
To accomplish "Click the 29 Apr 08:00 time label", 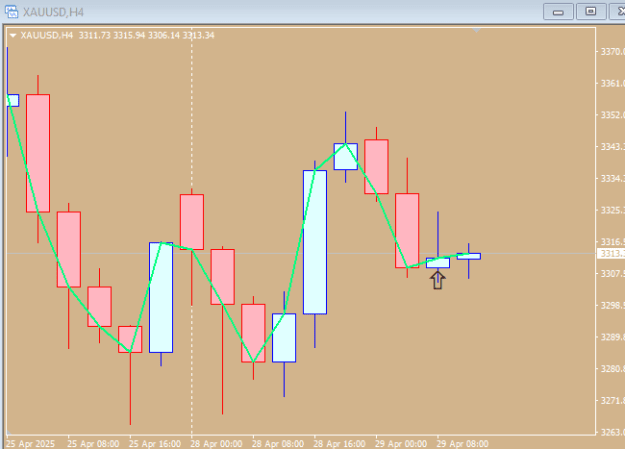I will [x=463, y=444].
